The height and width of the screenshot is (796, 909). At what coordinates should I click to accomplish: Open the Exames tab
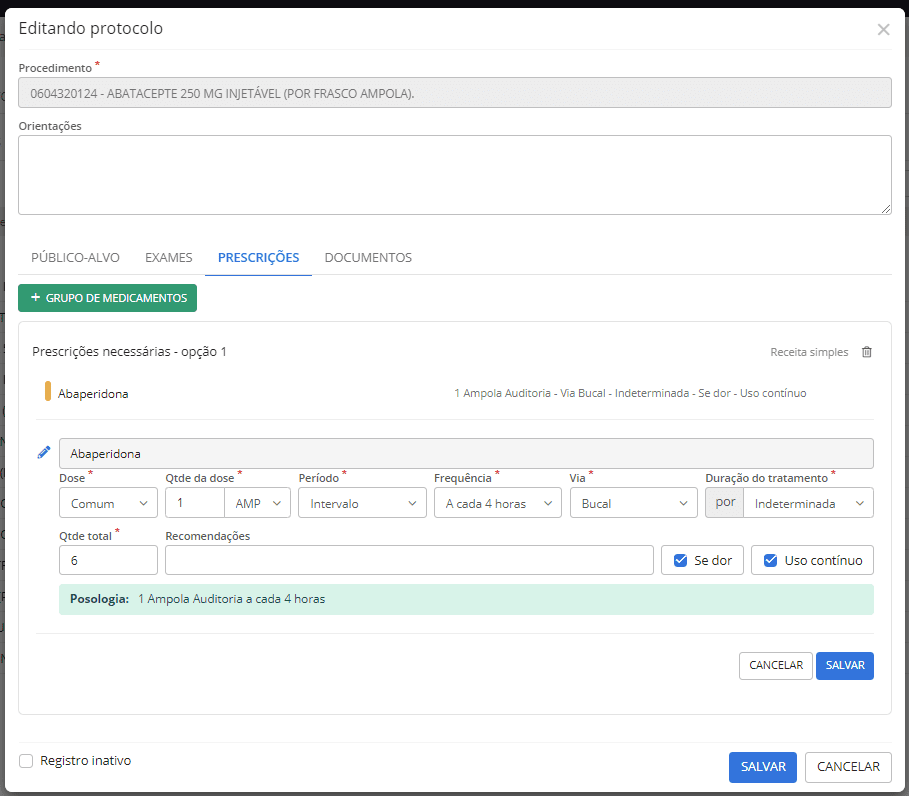(168, 257)
